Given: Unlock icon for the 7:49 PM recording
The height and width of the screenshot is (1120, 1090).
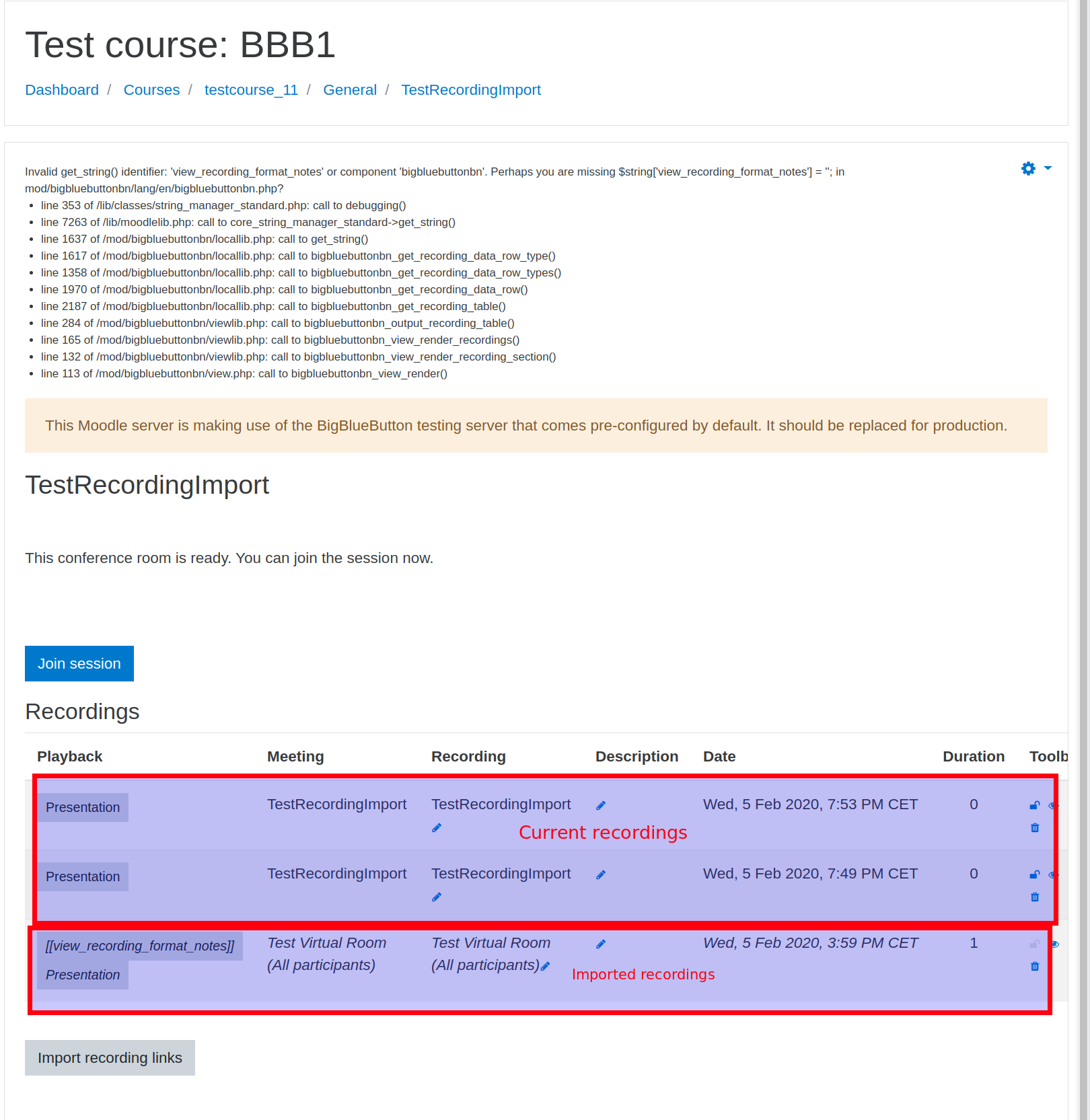Looking at the screenshot, I should [1035, 874].
